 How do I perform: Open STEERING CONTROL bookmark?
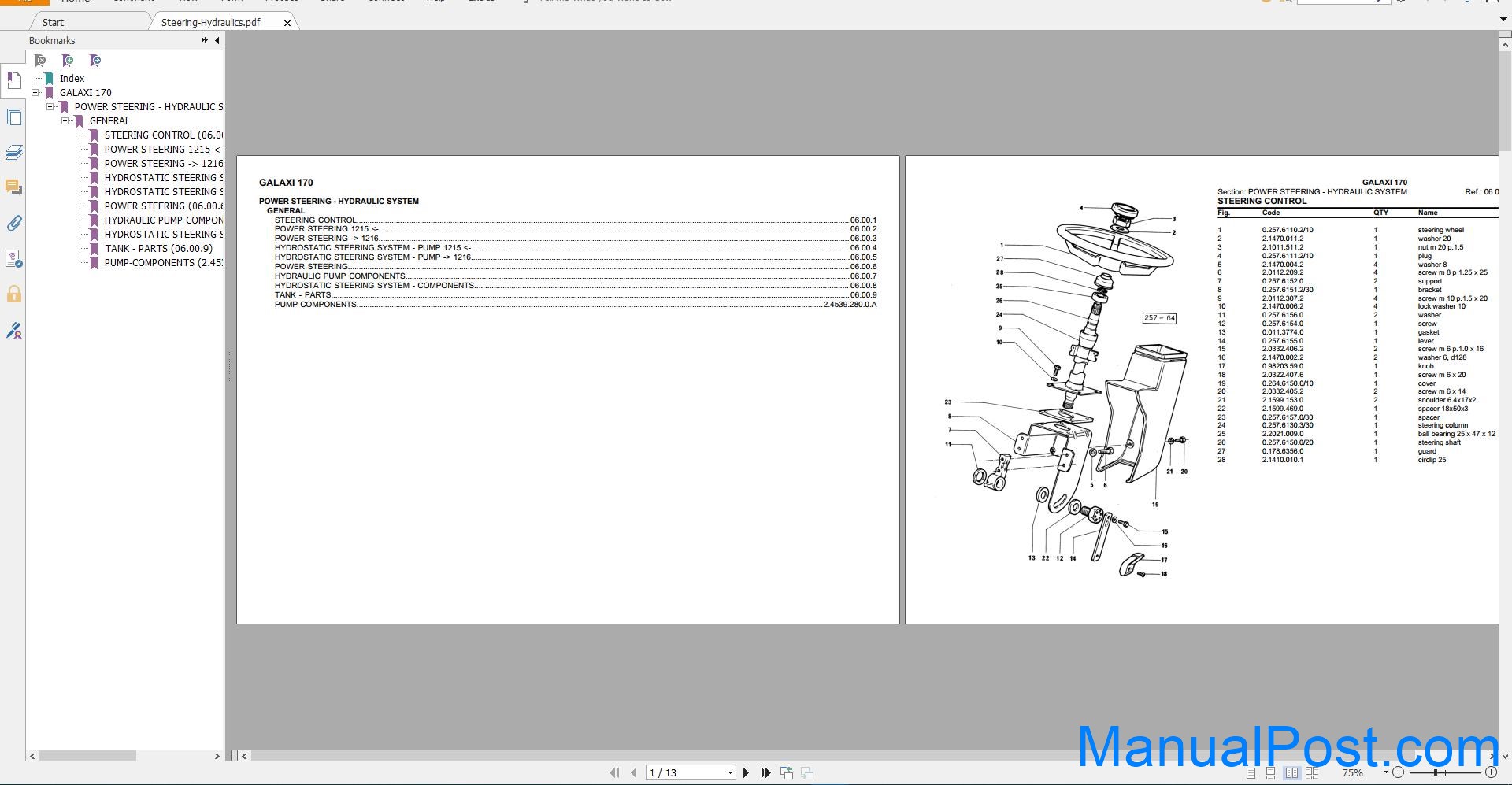[163, 135]
